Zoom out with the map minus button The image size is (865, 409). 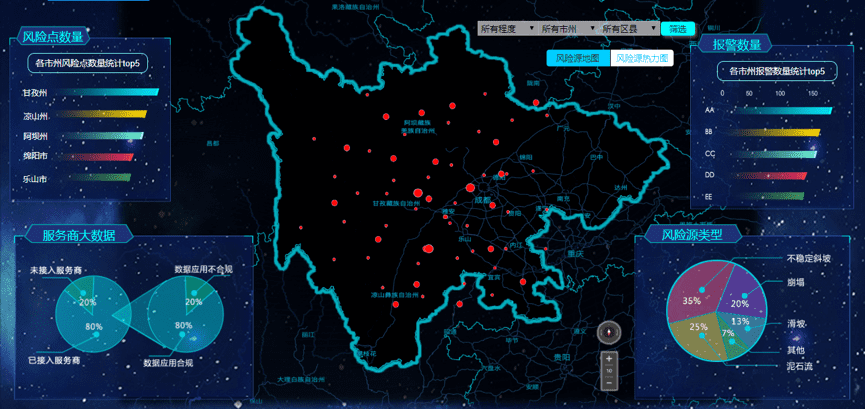(609, 381)
